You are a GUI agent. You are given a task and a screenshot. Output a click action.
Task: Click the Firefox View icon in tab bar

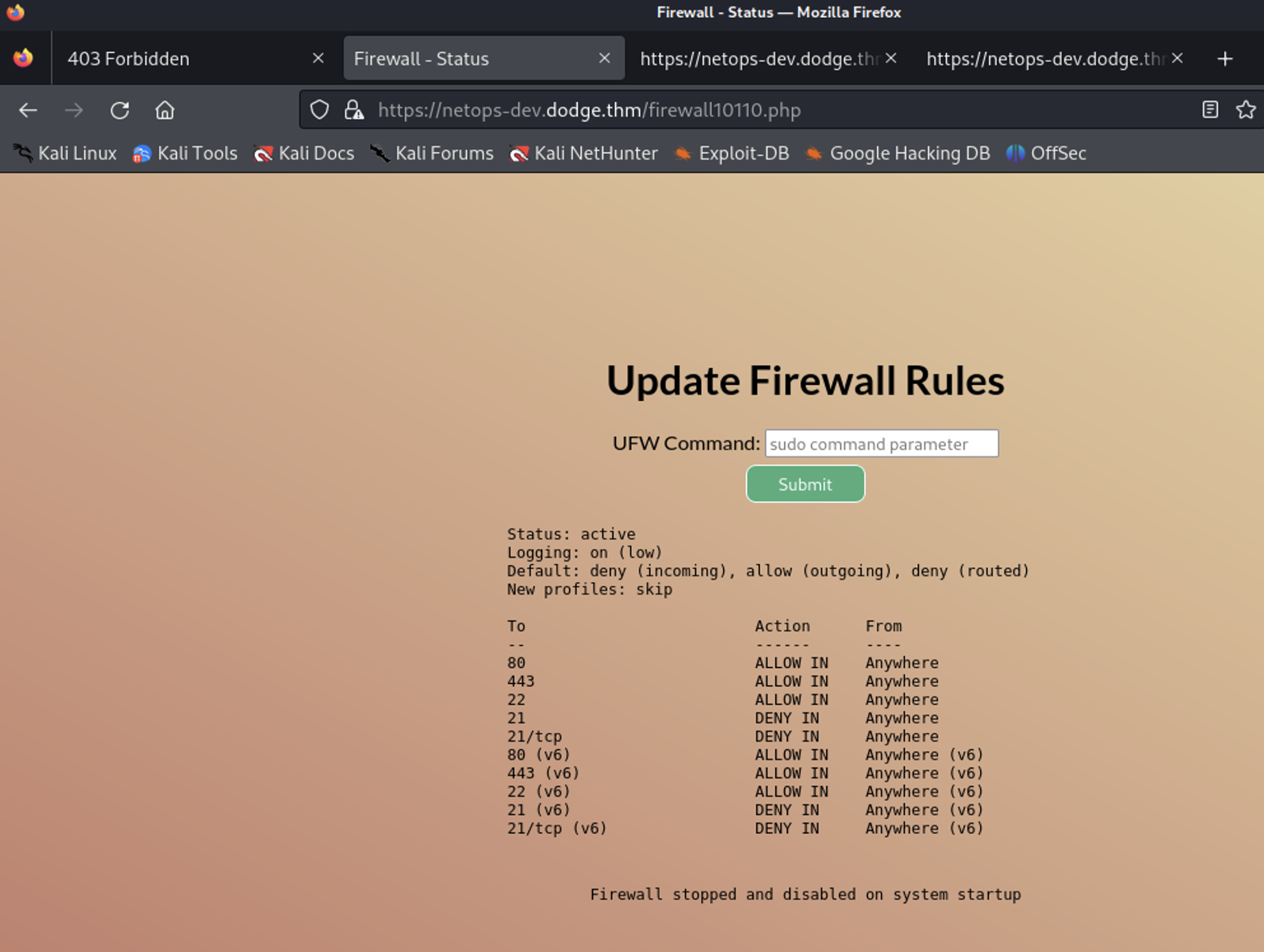(24, 59)
